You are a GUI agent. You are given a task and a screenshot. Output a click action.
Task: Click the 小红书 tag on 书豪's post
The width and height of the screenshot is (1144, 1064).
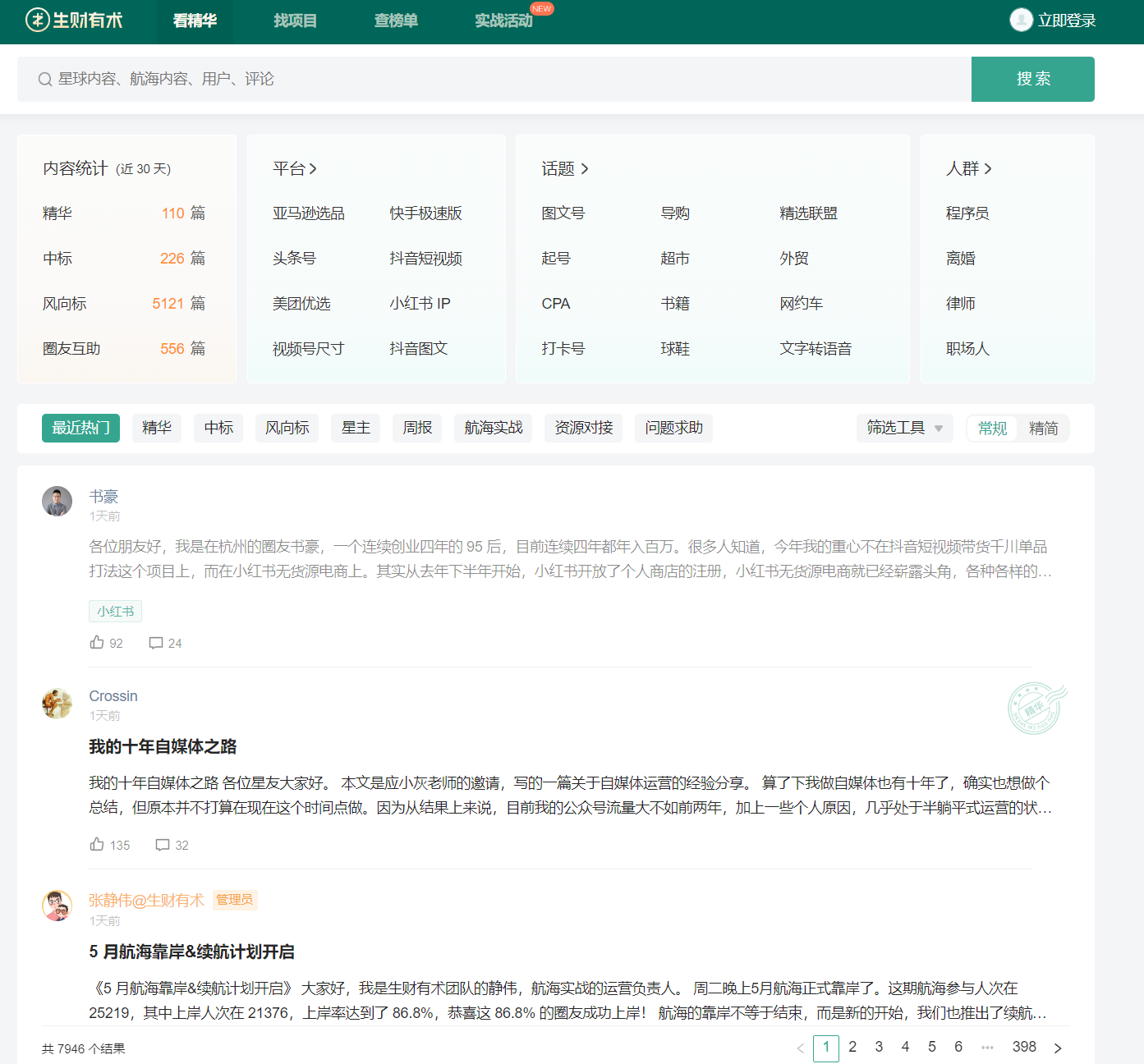(115, 612)
